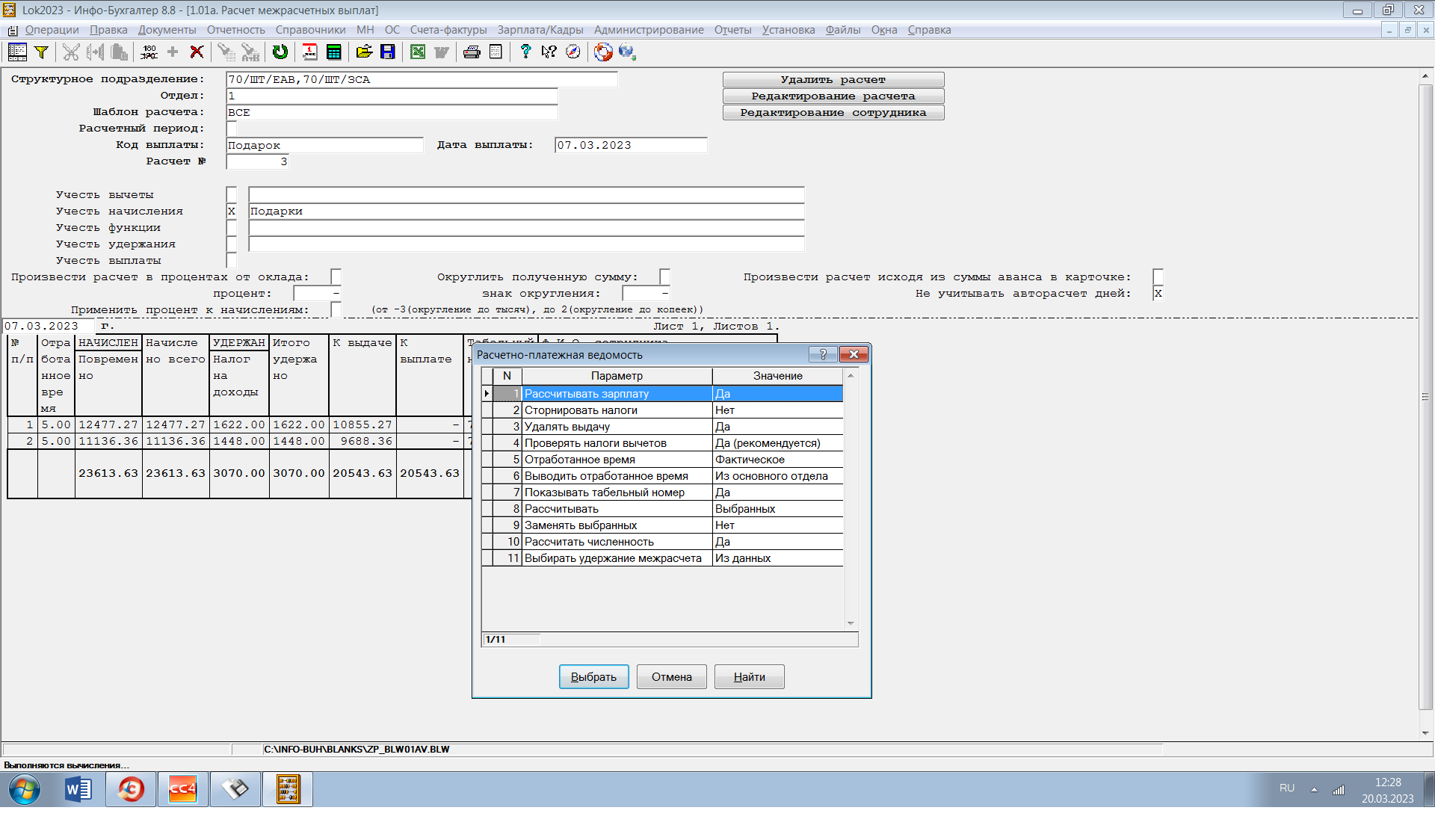Toggle the 'Учесть удержания' checkbox
The height and width of the screenshot is (840, 1435).
[x=232, y=244]
